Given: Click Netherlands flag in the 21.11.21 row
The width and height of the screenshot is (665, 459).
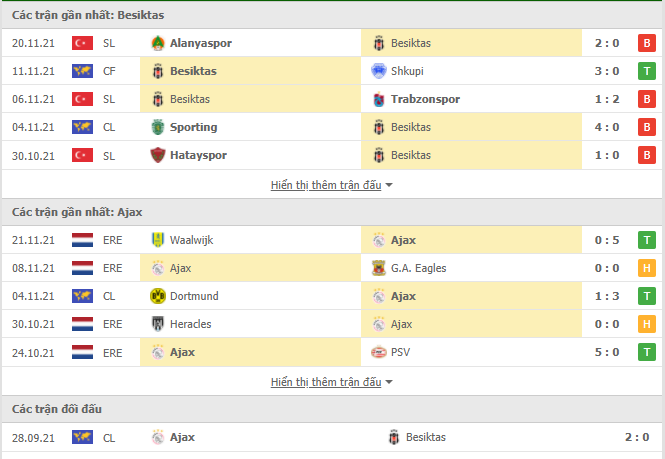Looking at the screenshot, I should click(x=82, y=240).
